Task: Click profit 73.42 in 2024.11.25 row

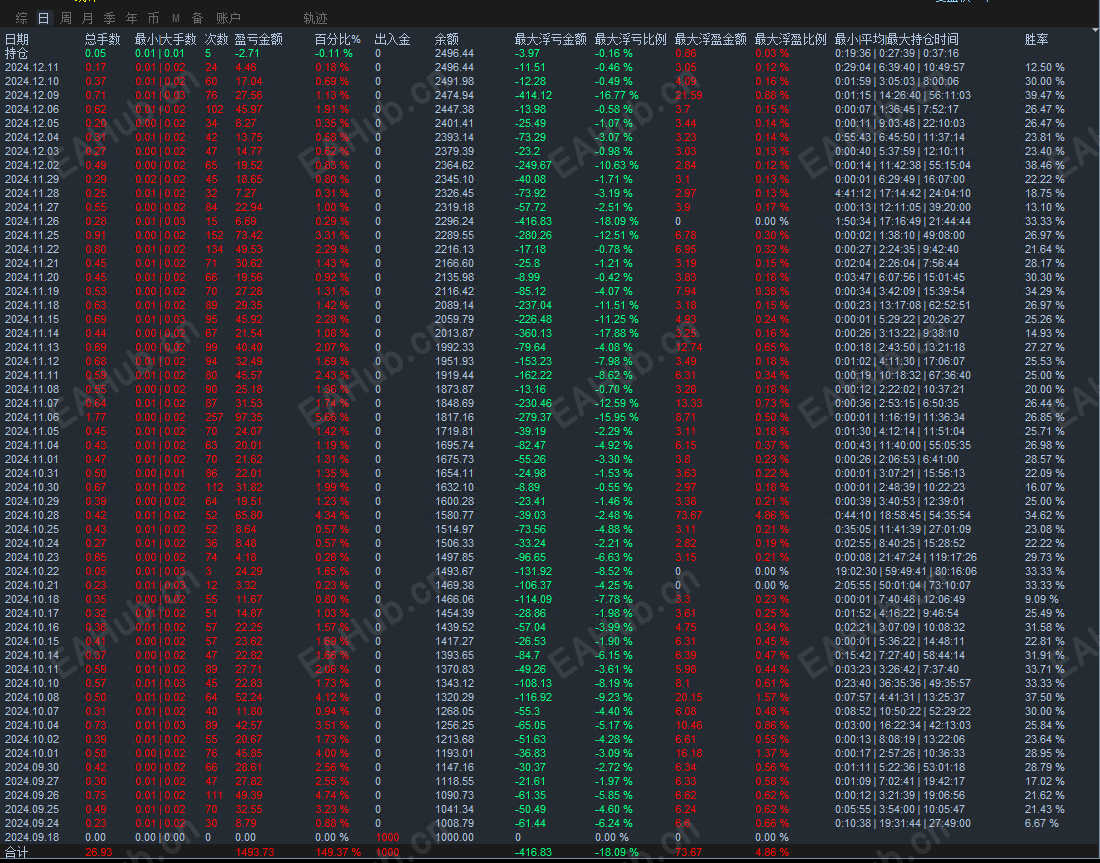Action: click(248, 235)
